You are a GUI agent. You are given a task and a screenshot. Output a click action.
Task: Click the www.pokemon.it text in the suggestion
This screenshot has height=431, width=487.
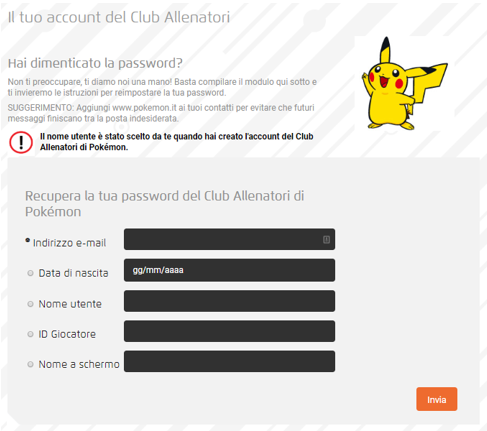point(144,108)
